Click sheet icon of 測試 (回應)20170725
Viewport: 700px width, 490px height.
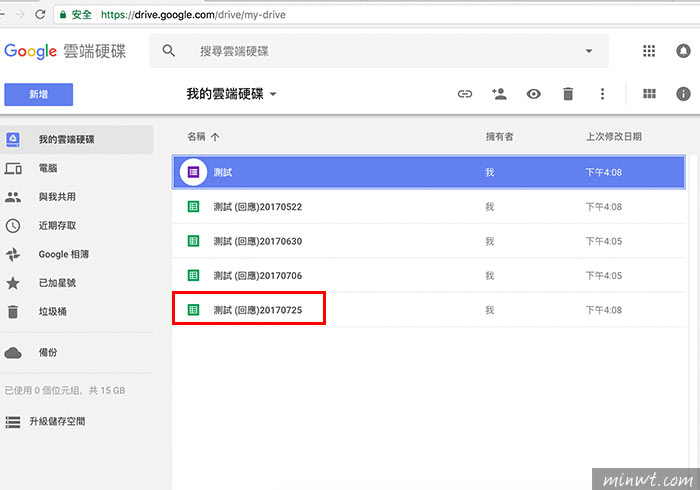coord(193,310)
